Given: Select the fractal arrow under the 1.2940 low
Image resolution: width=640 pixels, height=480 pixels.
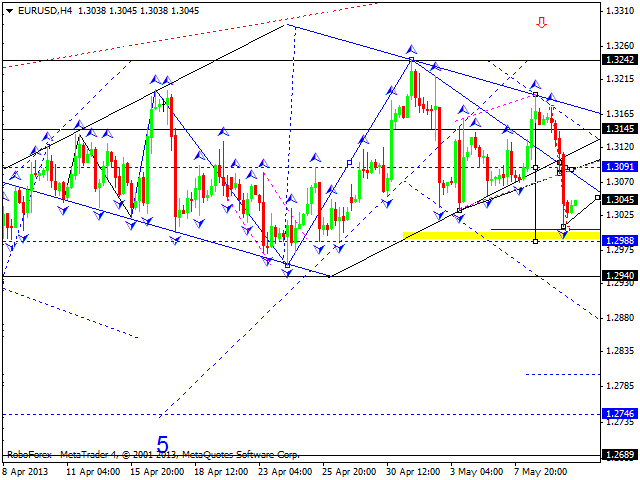Looking at the screenshot, I should [x=287, y=273].
